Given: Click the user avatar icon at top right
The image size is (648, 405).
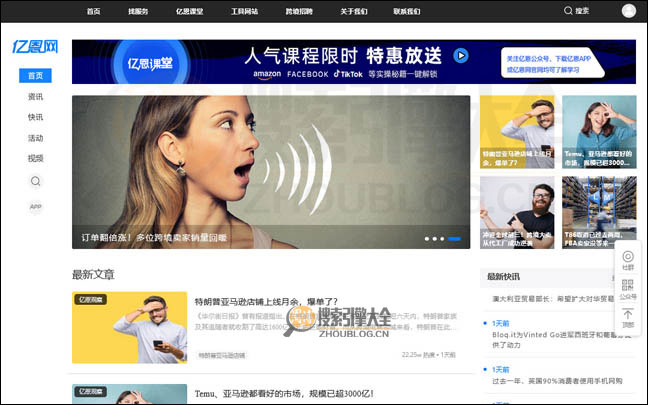Looking at the screenshot, I should coord(628,11).
